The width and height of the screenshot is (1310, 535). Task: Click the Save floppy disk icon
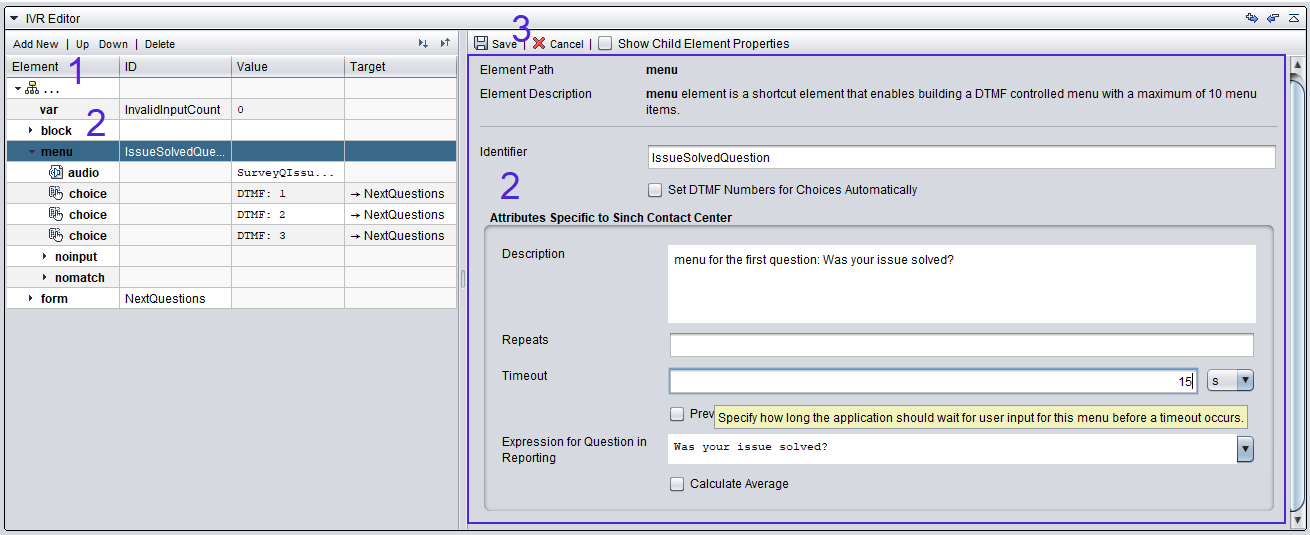pos(481,44)
